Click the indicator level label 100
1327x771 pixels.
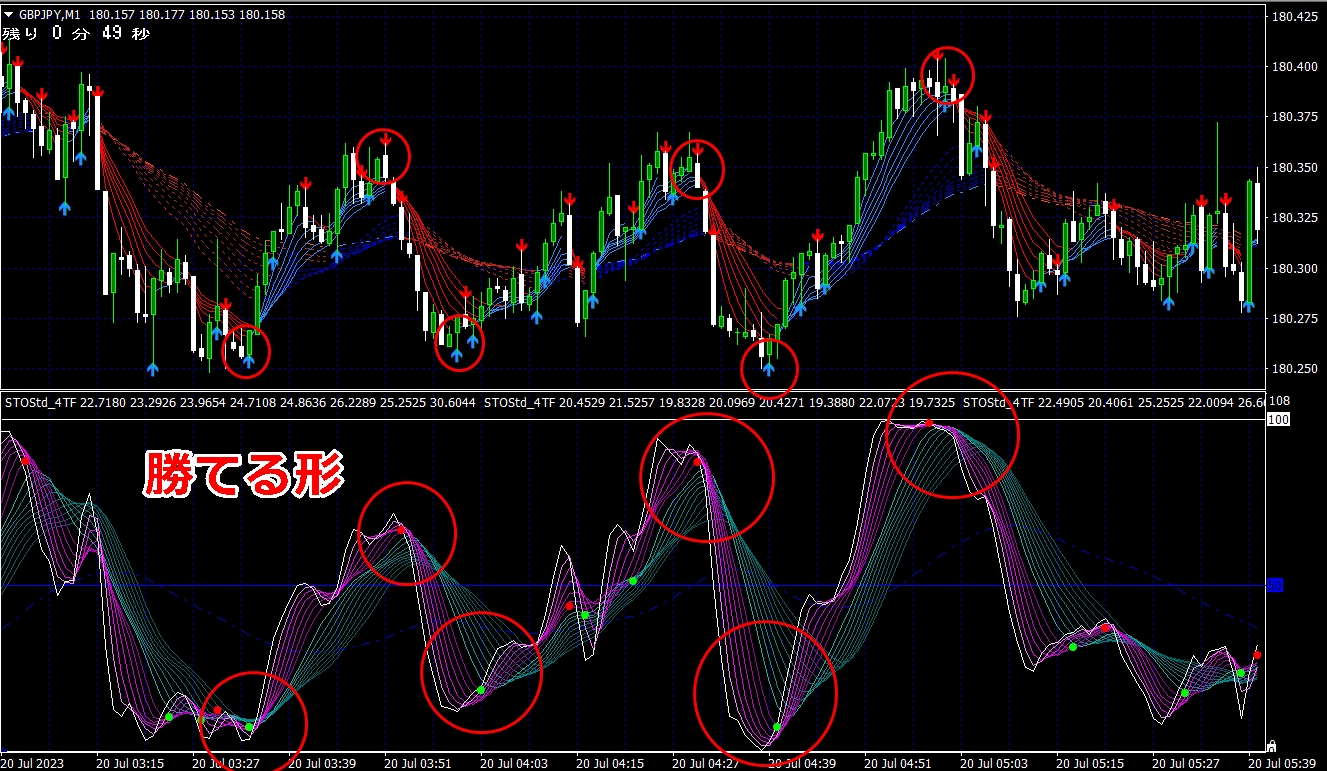[1278, 420]
